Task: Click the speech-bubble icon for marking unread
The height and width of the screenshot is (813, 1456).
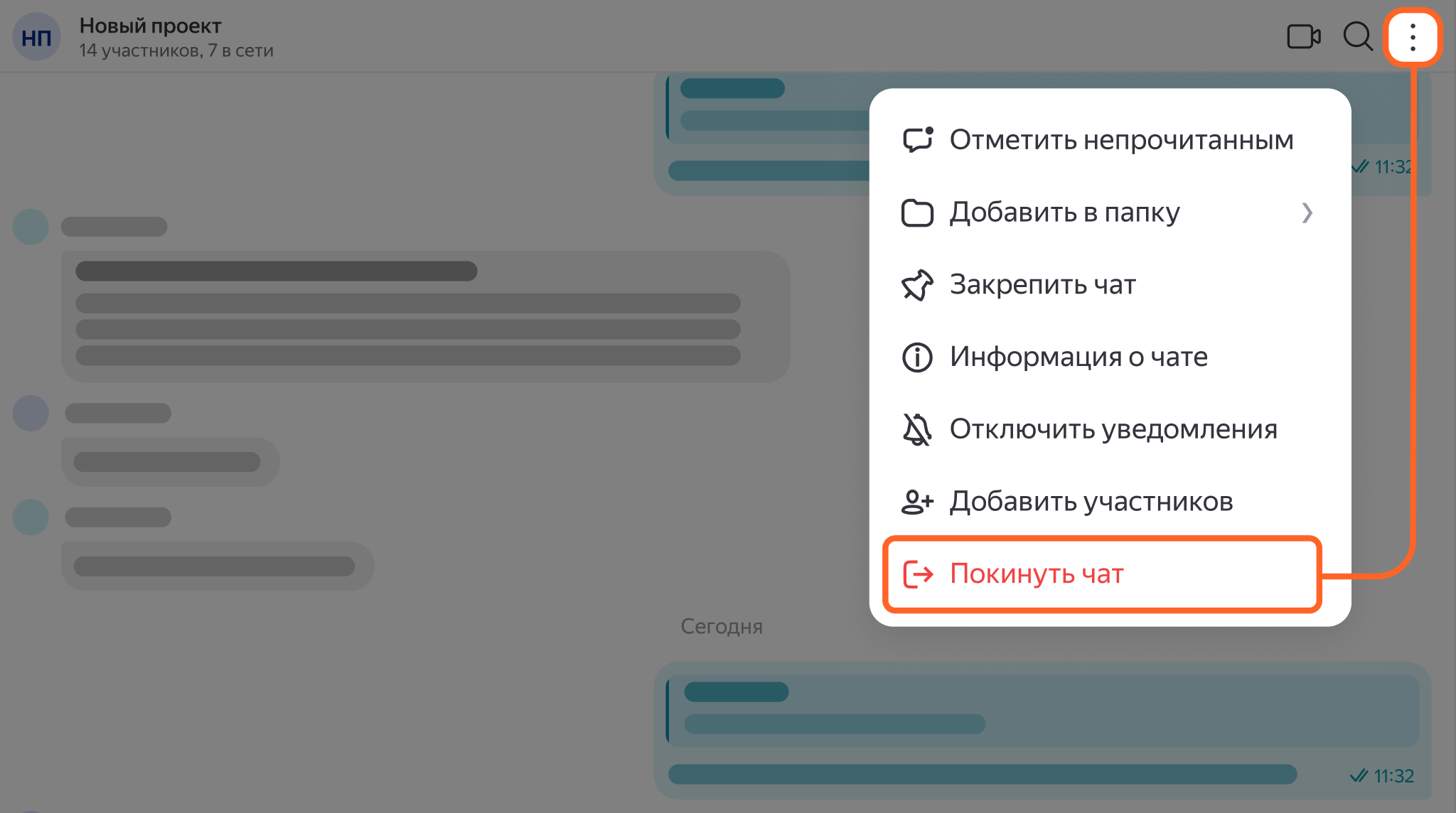Action: pyautogui.click(x=917, y=140)
